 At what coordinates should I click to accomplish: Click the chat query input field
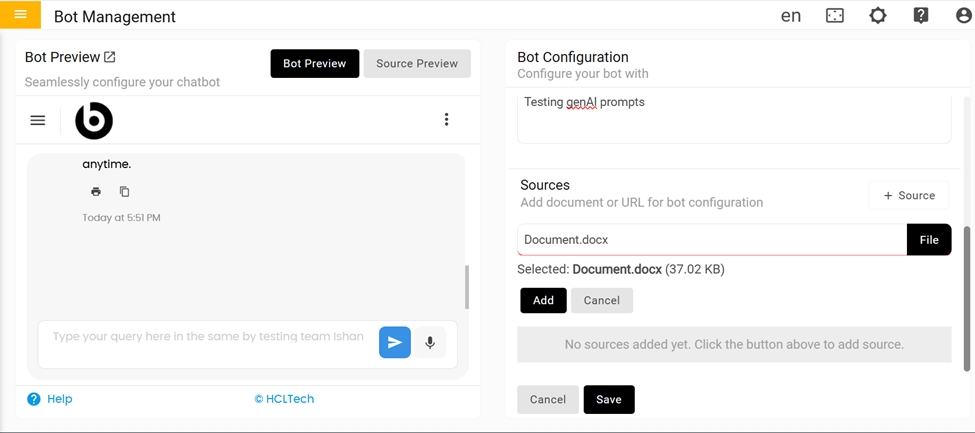[208, 338]
